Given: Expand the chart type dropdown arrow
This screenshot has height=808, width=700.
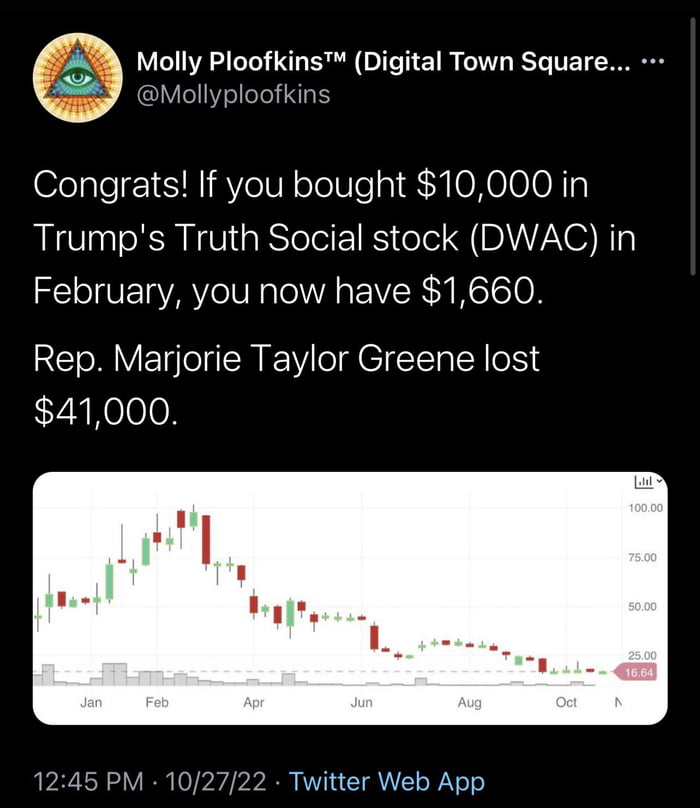Looking at the screenshot, I should [x=659, y=482].
